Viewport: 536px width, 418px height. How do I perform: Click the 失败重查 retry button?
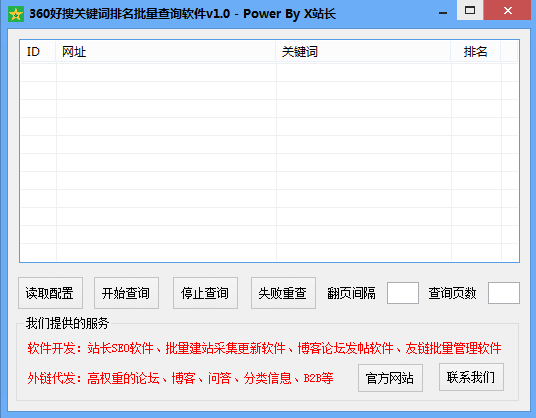(283, 293)
